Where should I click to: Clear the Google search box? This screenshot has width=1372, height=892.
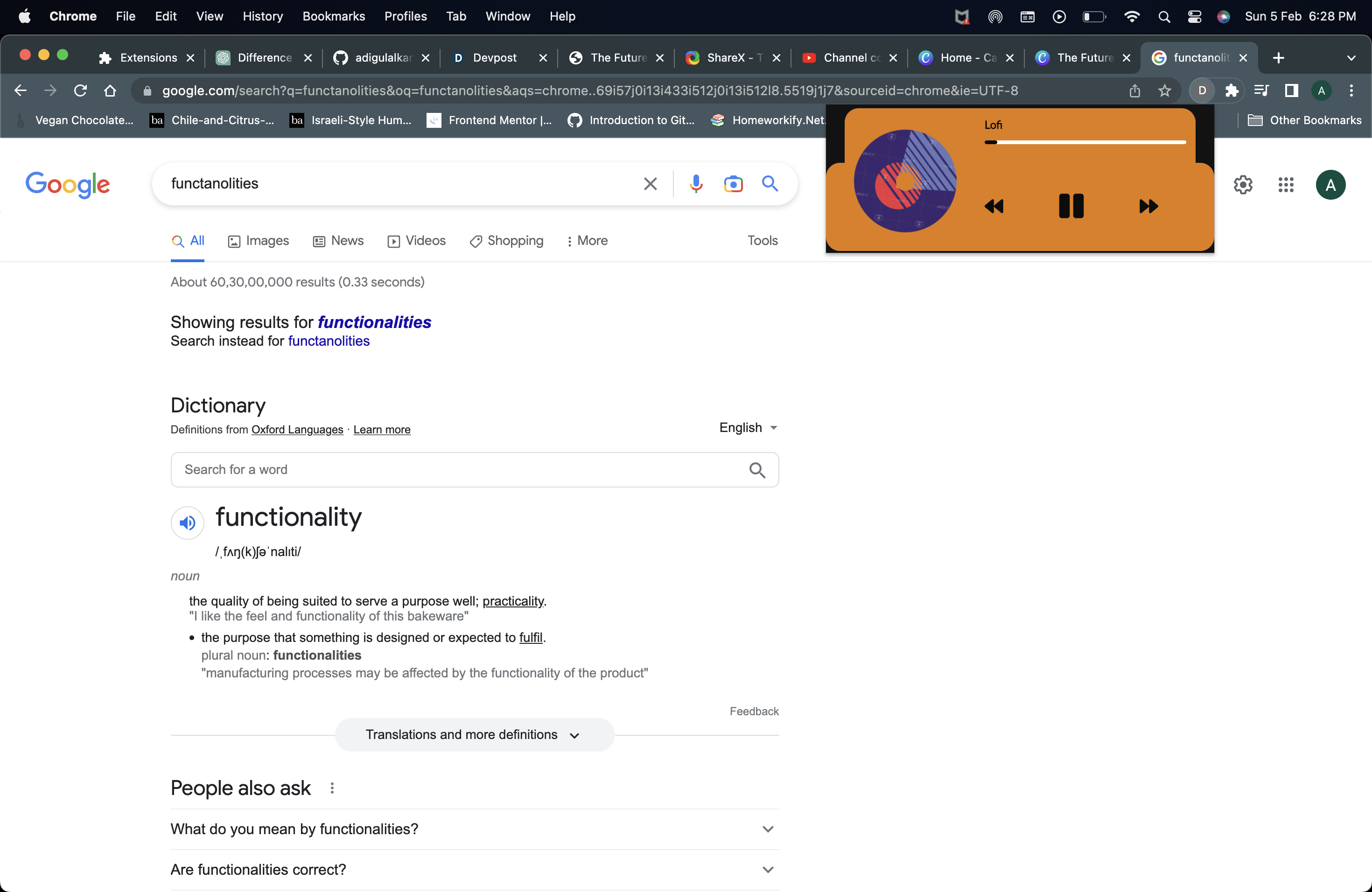pos(650,184)
